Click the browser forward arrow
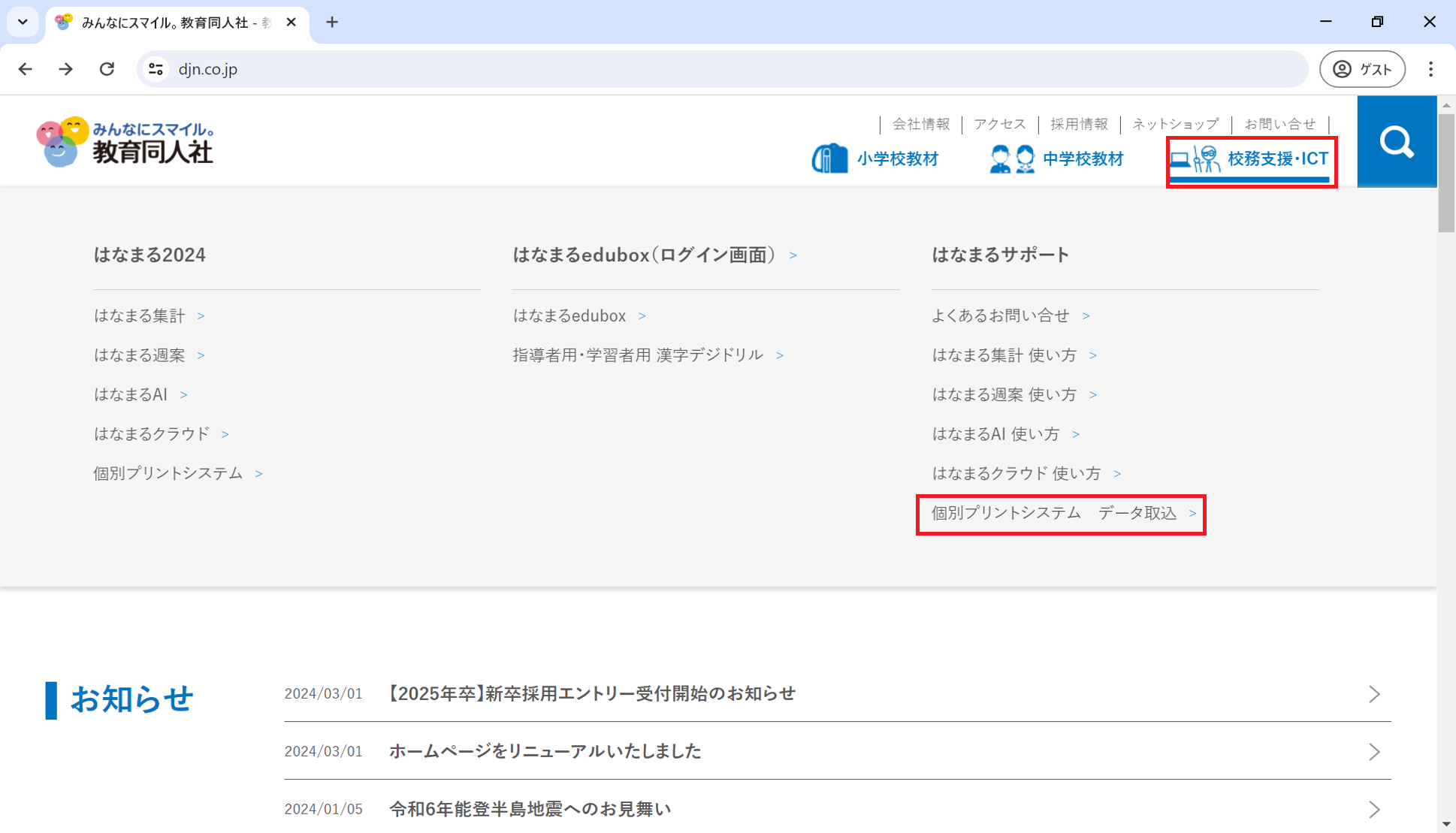 pyautogui.click(x=66, y=69)
